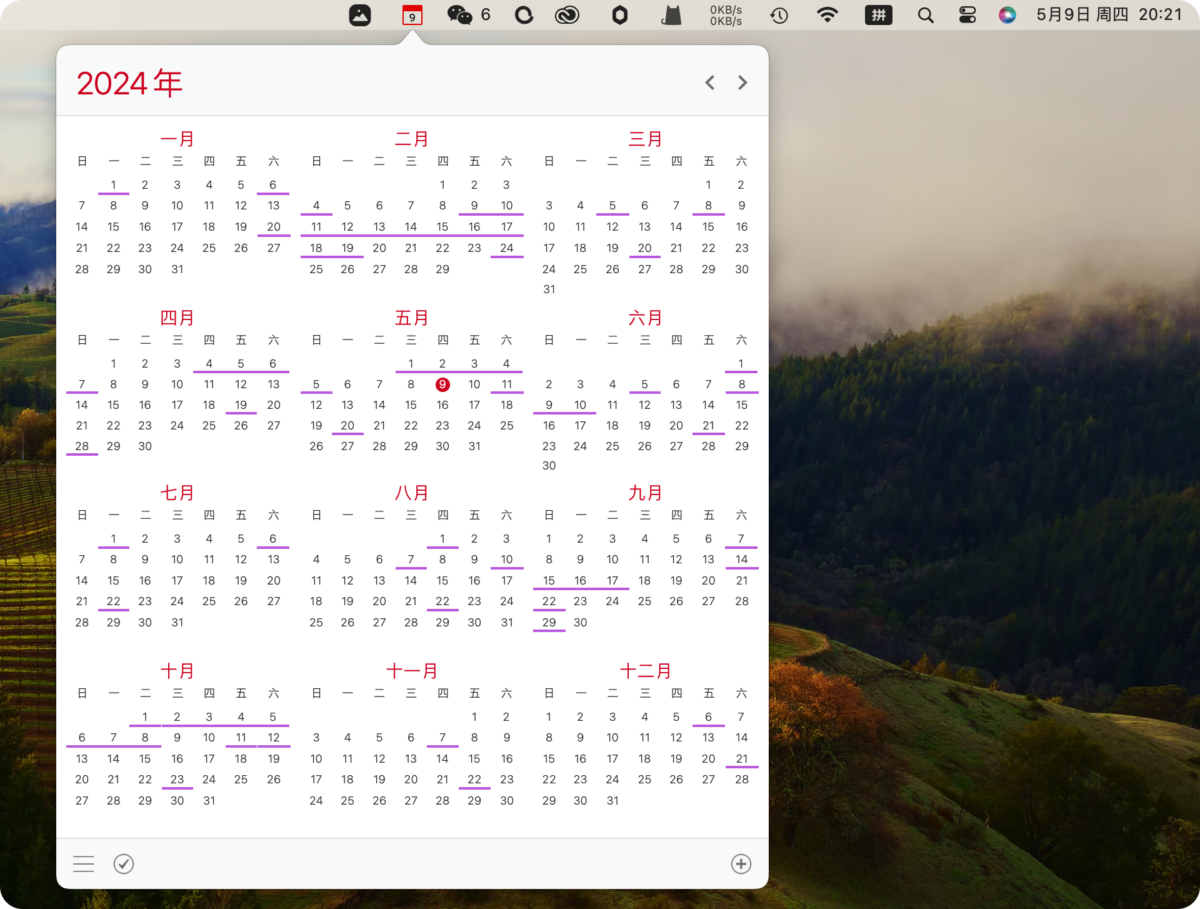Select date 23 in 十月
Image resolution: width=1200 pixels, height=909 pixels.
point(177,780)
